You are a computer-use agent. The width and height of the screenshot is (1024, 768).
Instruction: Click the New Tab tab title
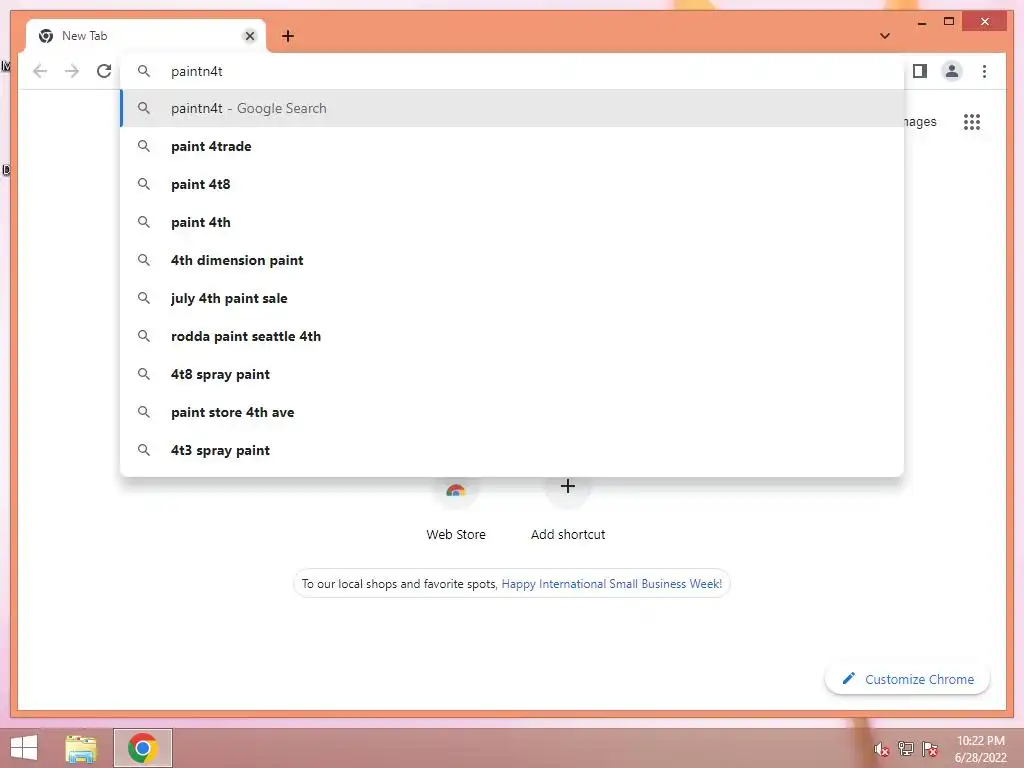pyautogui.click(x=84, y=36)
